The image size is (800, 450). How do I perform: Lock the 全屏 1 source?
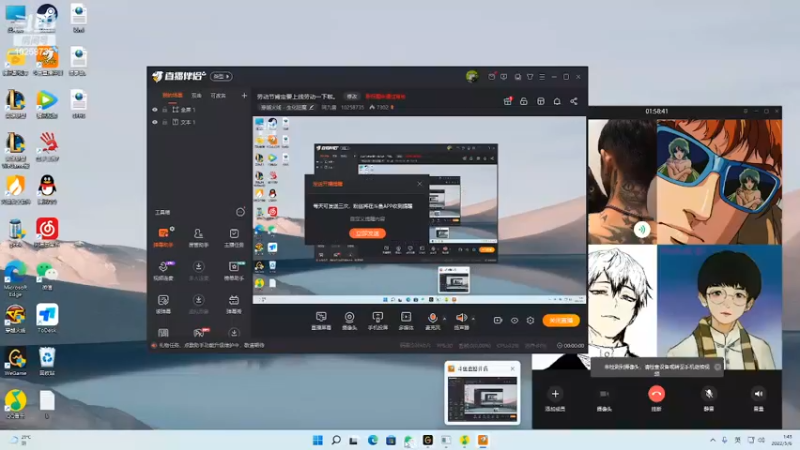point(165,110)
